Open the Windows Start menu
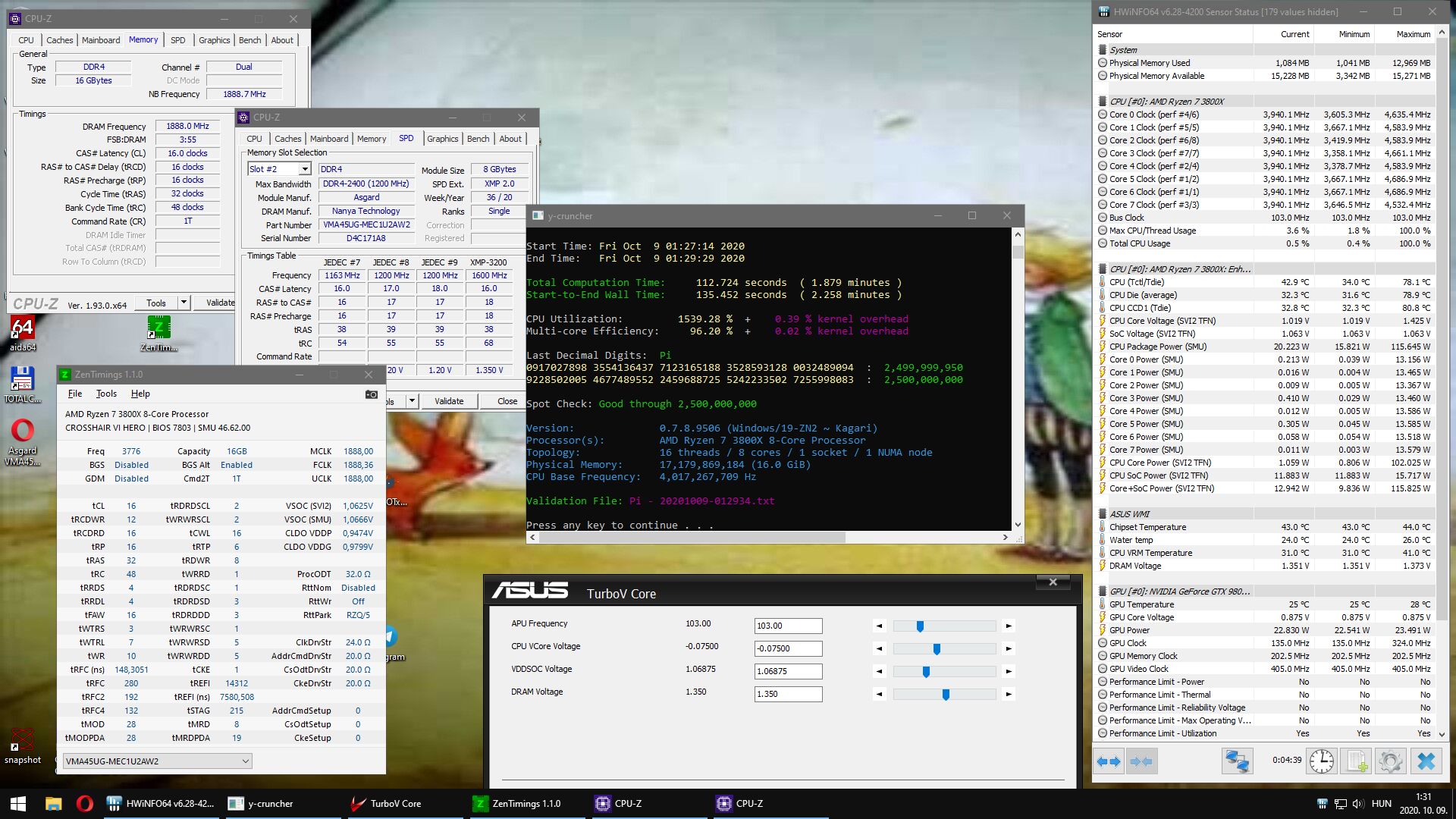1456x819 pixels. (18, 803)
